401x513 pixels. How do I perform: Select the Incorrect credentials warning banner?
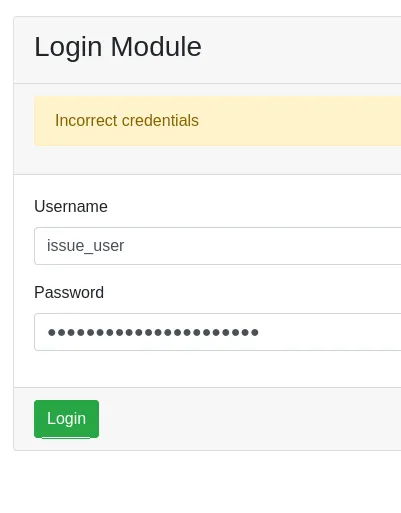coord(217,121)
